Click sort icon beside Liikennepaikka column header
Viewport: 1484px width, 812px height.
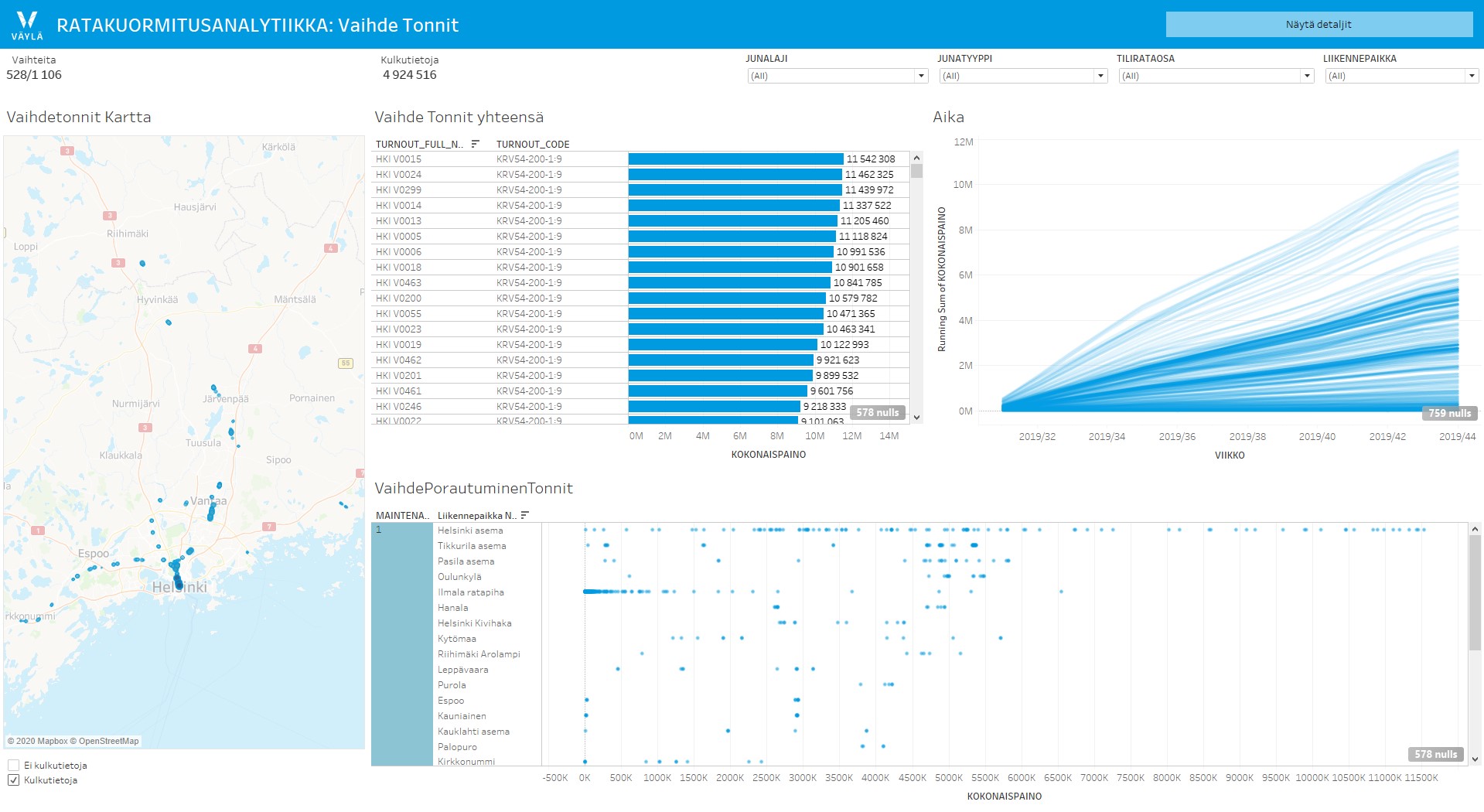pyautogui.click(x=525, y=515)
